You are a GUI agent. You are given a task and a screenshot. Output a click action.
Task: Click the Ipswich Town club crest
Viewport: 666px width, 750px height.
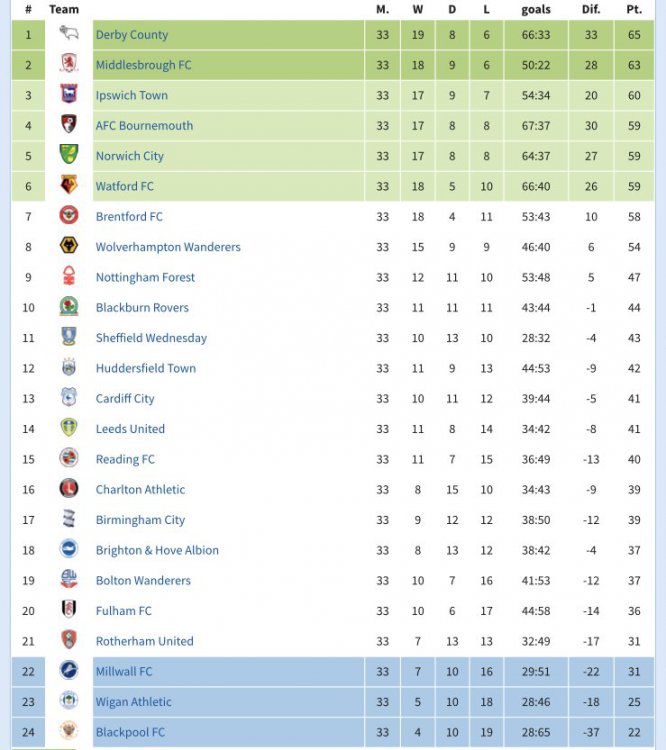click(x=68, y=95)
